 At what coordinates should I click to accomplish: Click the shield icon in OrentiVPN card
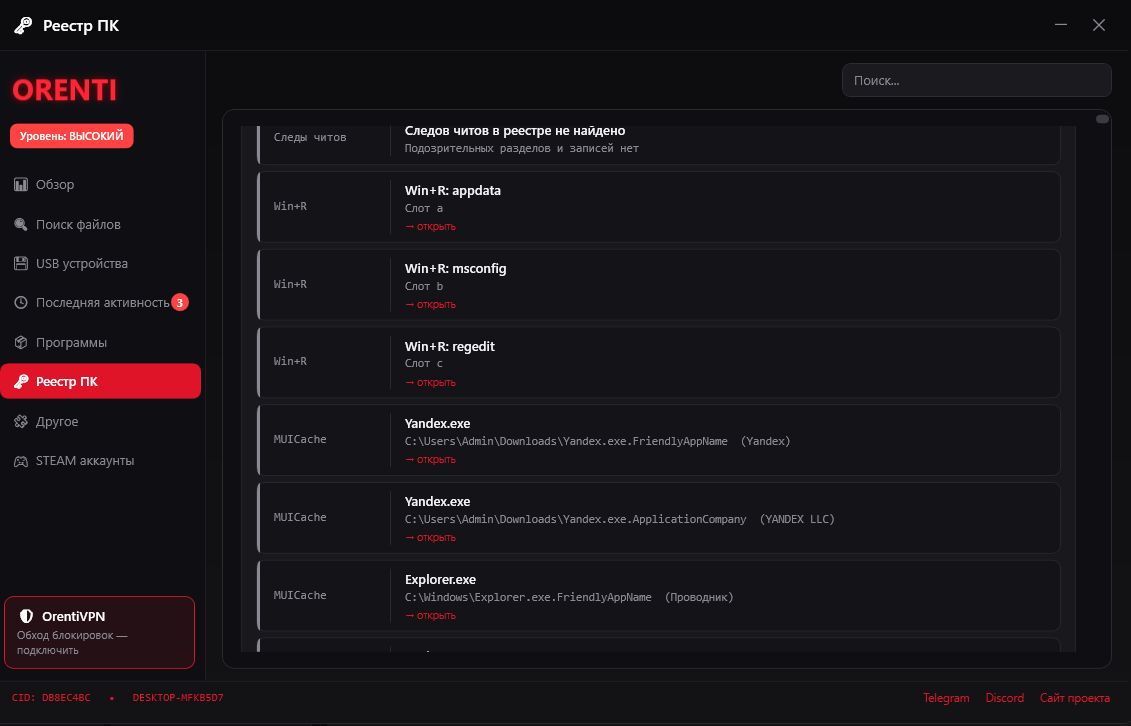(x=27, y=616)
